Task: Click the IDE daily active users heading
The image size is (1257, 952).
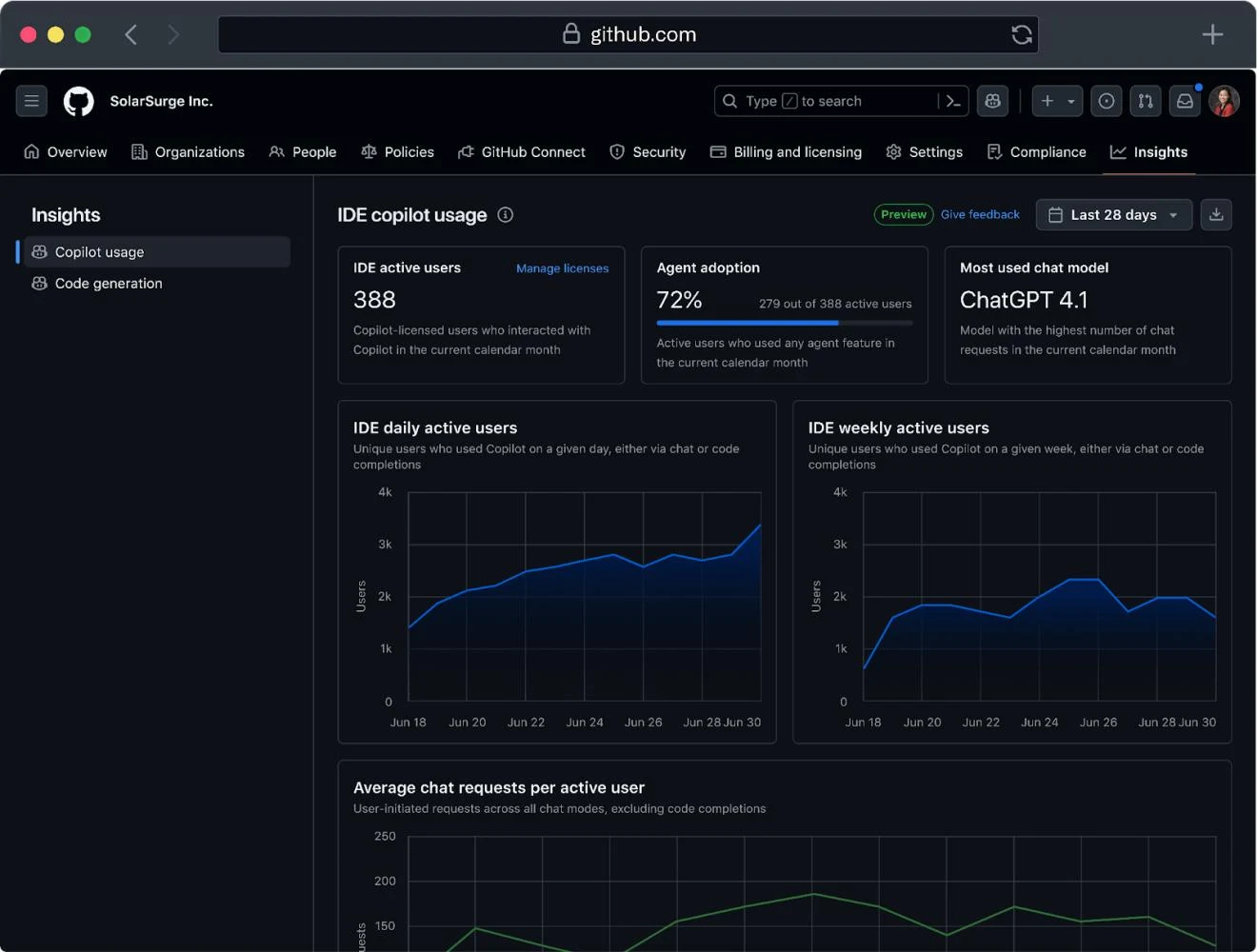Action: 435,428
